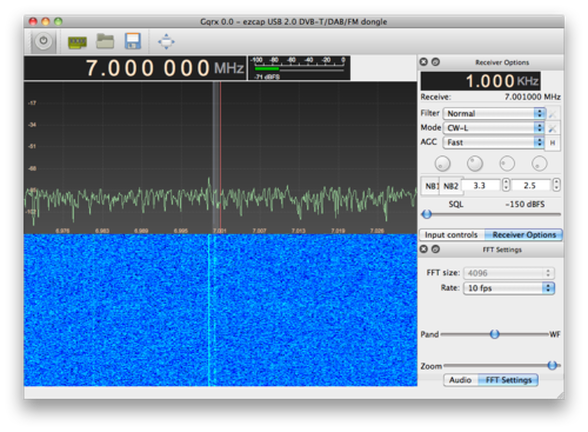Click the filter configuration button beside Normal
Viewport: 588px width, 432px height.
click(x=553, y=114)
